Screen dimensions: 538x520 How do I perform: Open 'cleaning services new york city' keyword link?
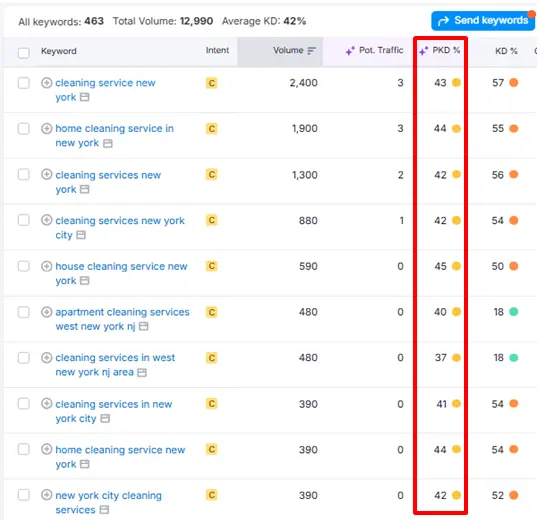coord(120,228)
